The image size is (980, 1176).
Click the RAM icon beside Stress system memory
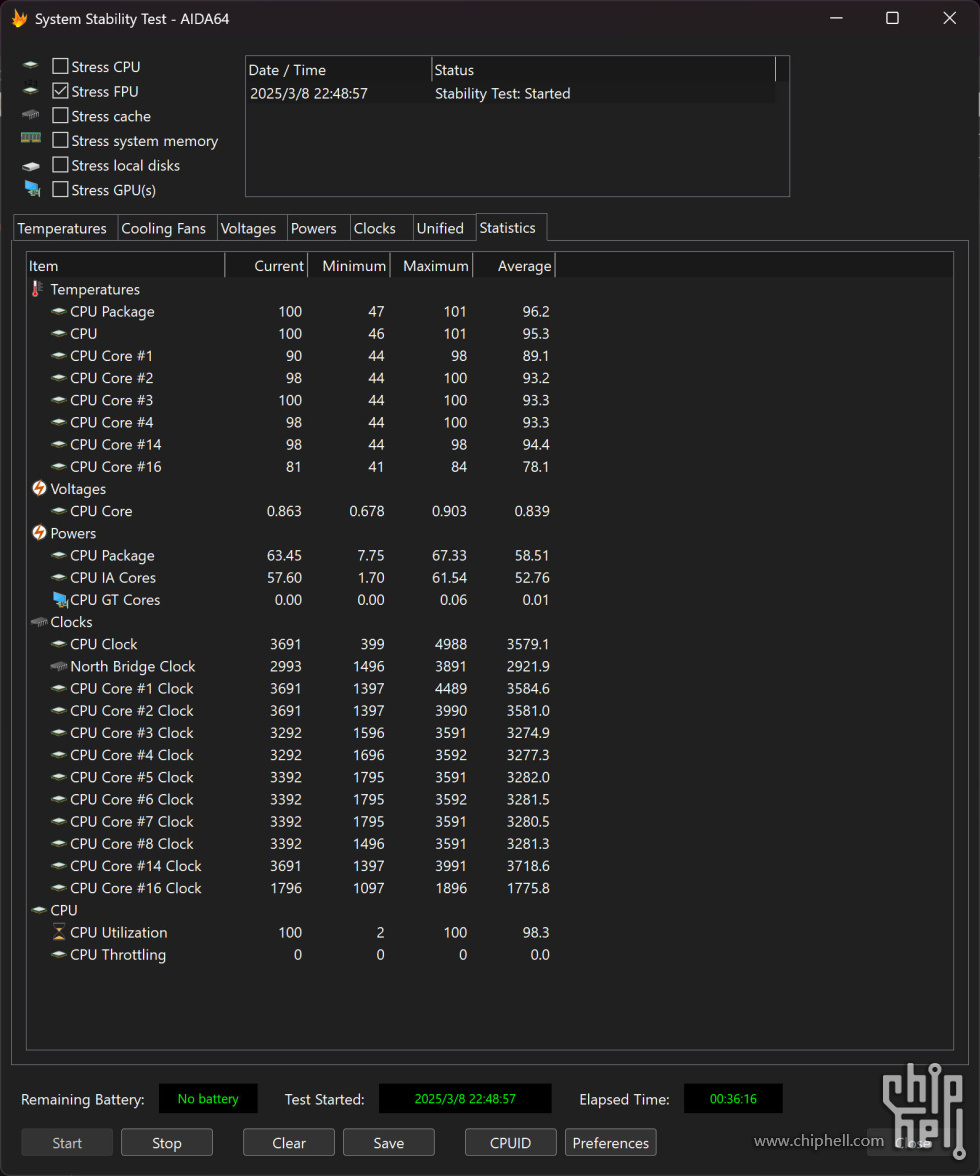pyautogui.click(x=31, y=139)
